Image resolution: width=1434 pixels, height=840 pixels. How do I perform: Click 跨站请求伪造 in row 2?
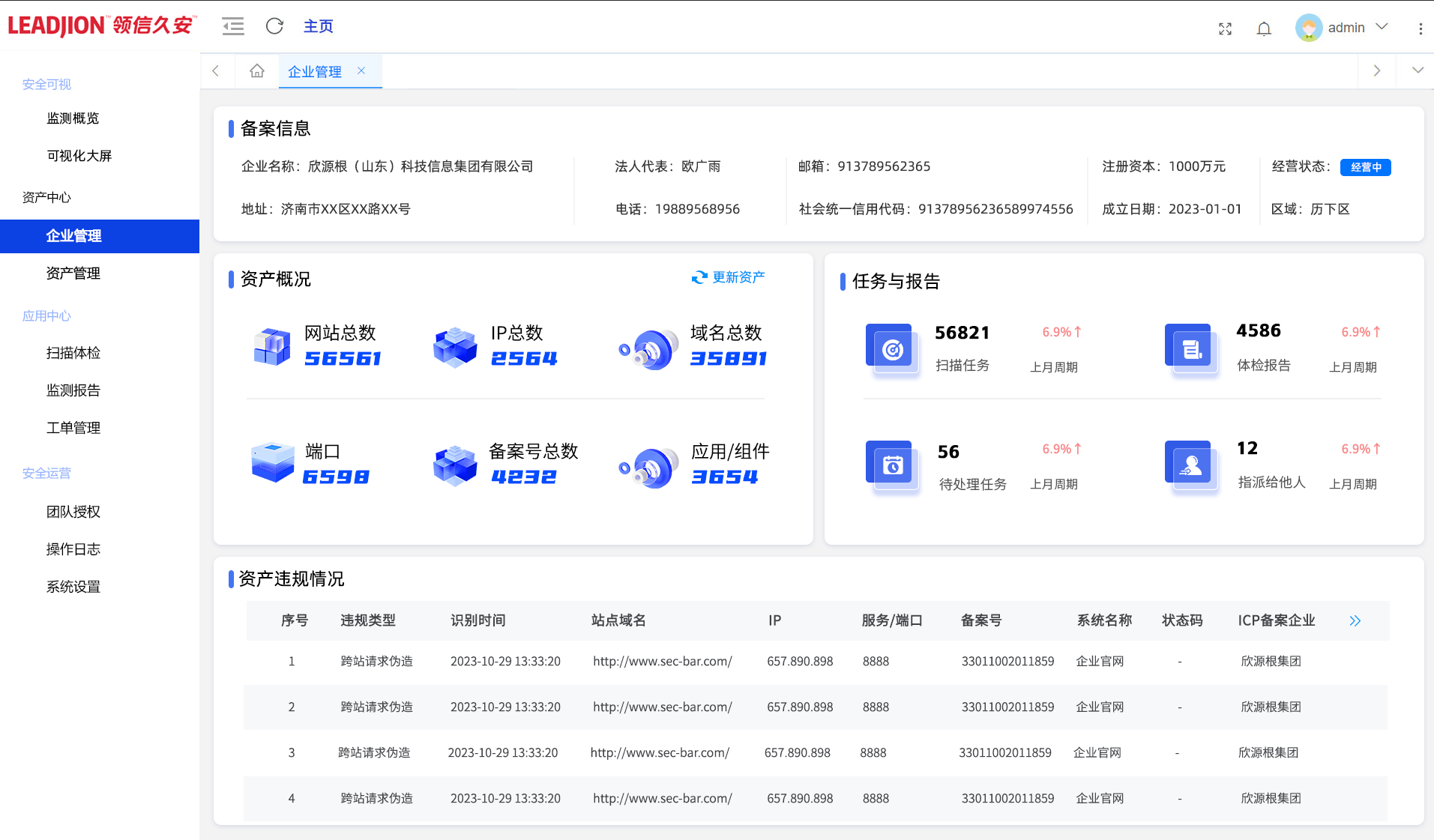point(377,707)
